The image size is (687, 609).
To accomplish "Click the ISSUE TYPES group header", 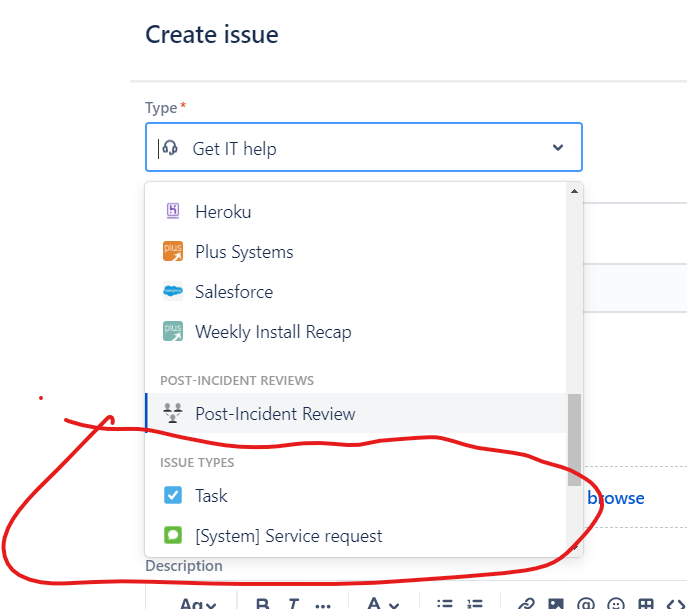I will click(x=197, y=463).
